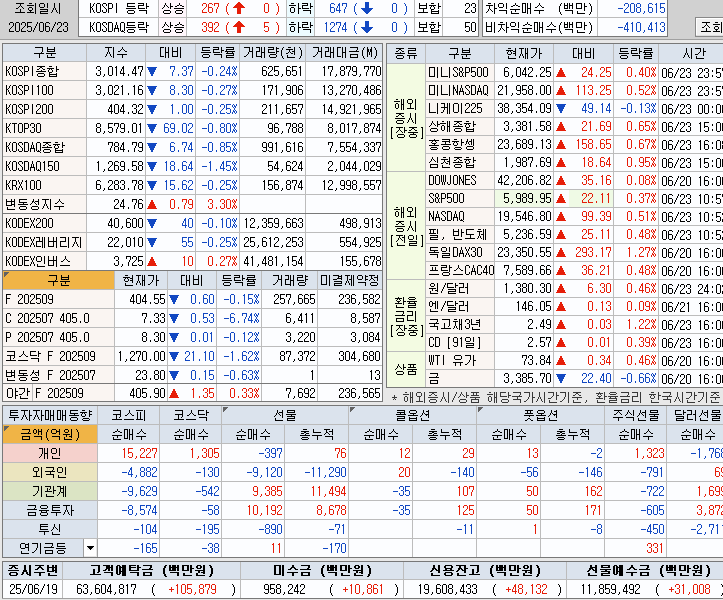
Task: Click the 투자자매매동향 header cell
Action: point(50,416)
